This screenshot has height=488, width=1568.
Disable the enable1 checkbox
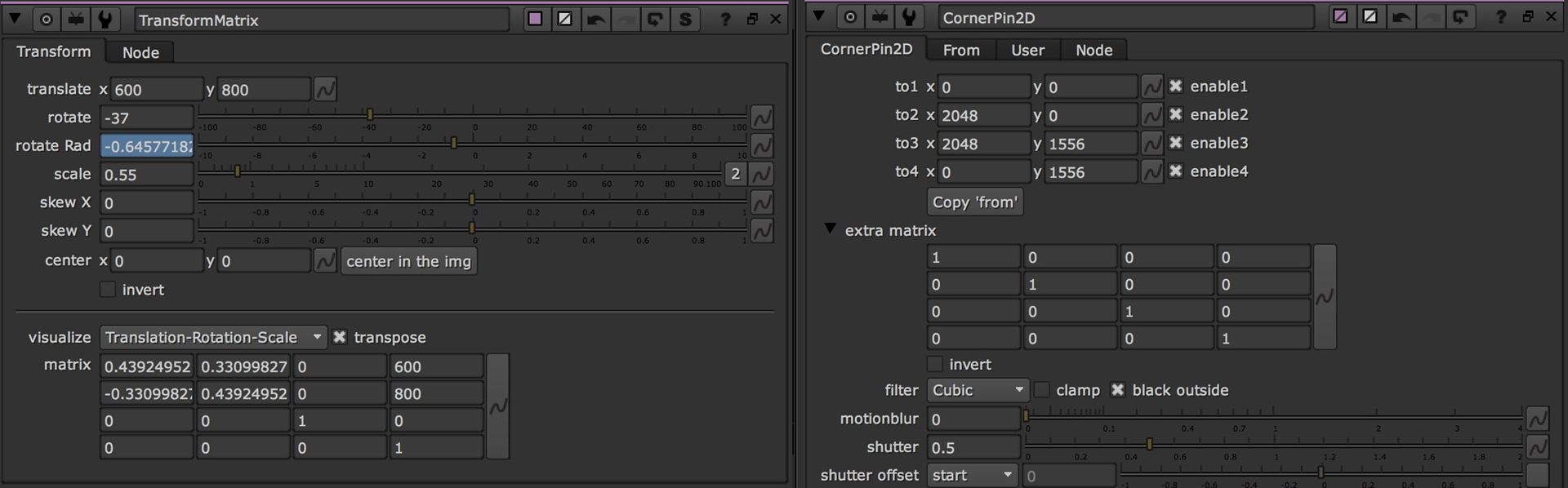click(x=1176, y=86)
